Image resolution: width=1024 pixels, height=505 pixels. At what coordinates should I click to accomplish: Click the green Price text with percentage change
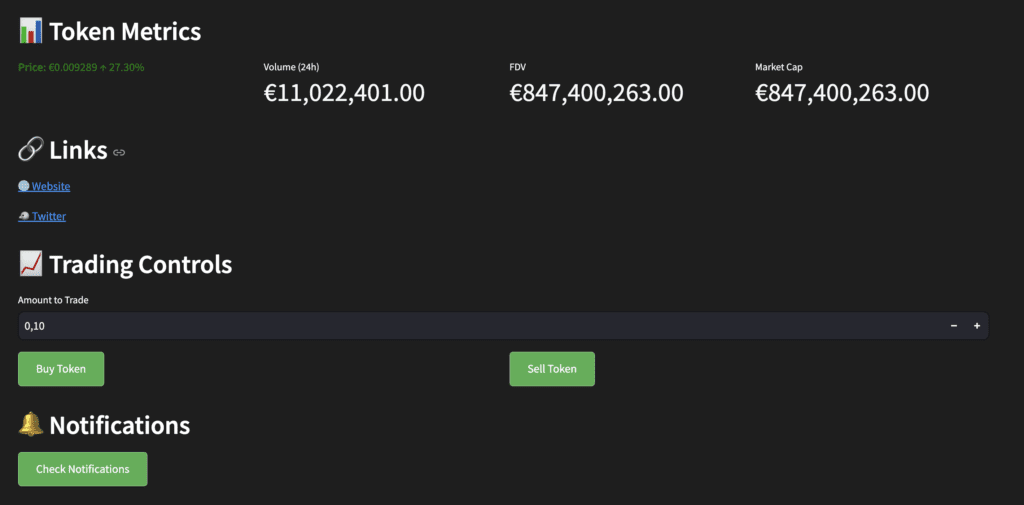pos(81,68)
